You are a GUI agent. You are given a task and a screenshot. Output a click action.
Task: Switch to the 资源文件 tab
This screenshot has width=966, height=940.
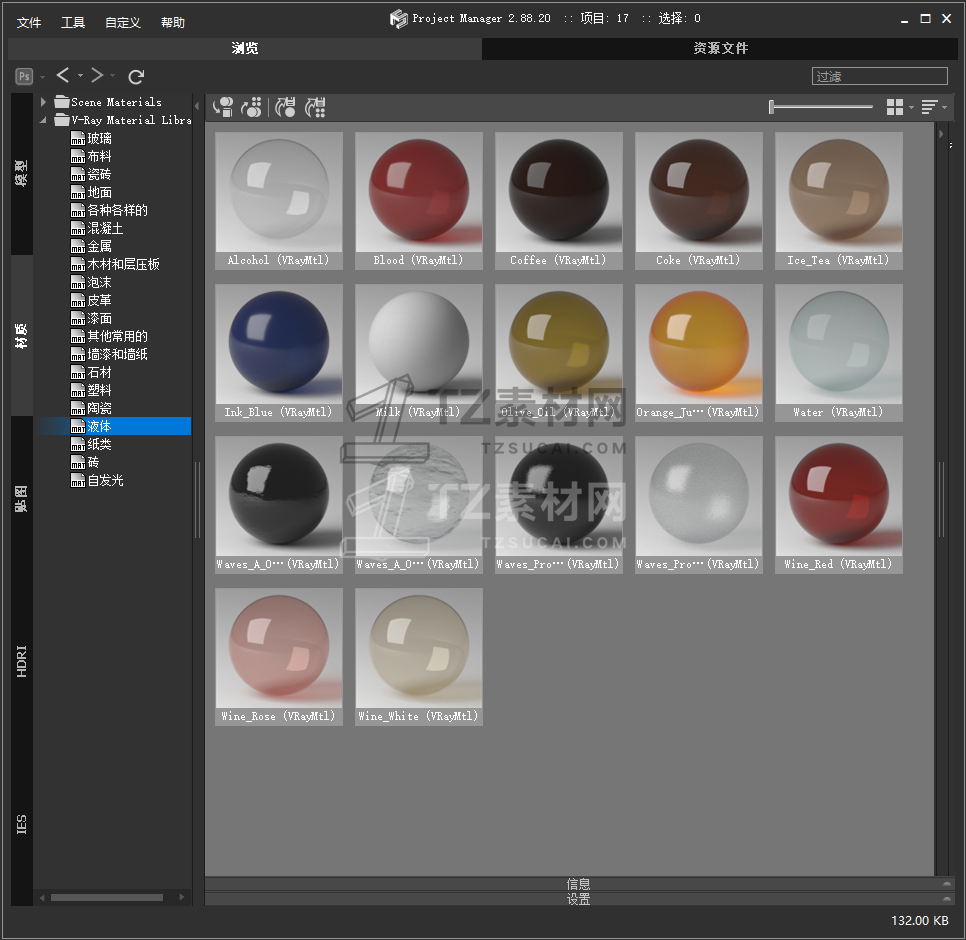(x=720, y=48)
